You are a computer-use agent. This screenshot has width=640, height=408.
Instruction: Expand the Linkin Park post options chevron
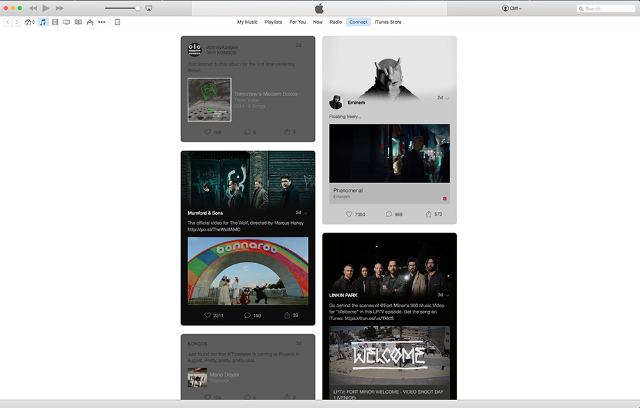pos(447,295)
